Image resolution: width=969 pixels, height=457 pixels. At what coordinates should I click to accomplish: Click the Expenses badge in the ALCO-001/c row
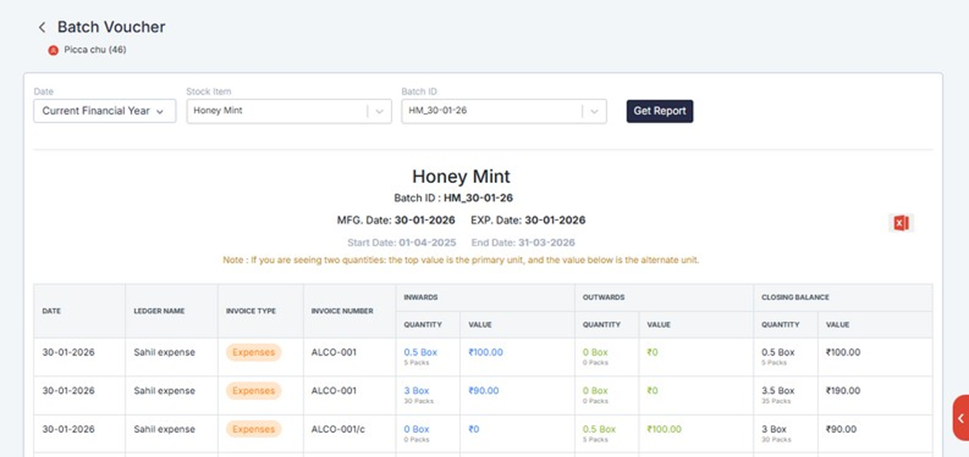254,429
